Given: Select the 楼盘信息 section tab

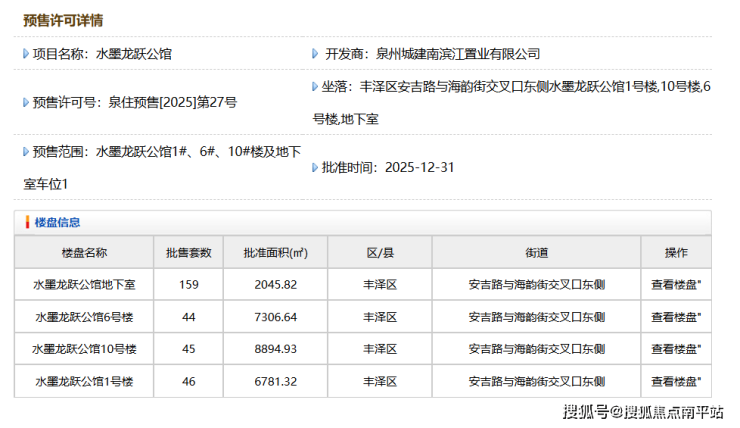Looking at the screenshot, I should (57, 223).
